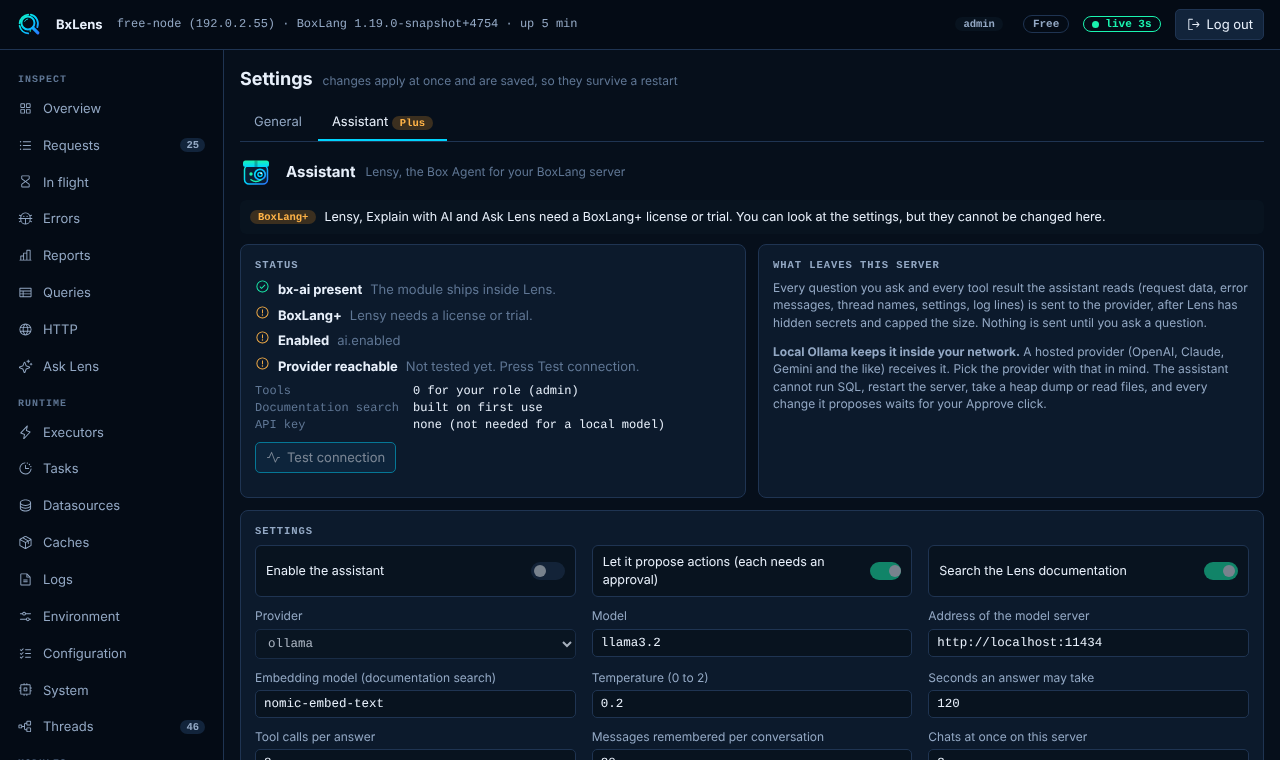Click '0 for your role (admin)' value

(496, 390)
